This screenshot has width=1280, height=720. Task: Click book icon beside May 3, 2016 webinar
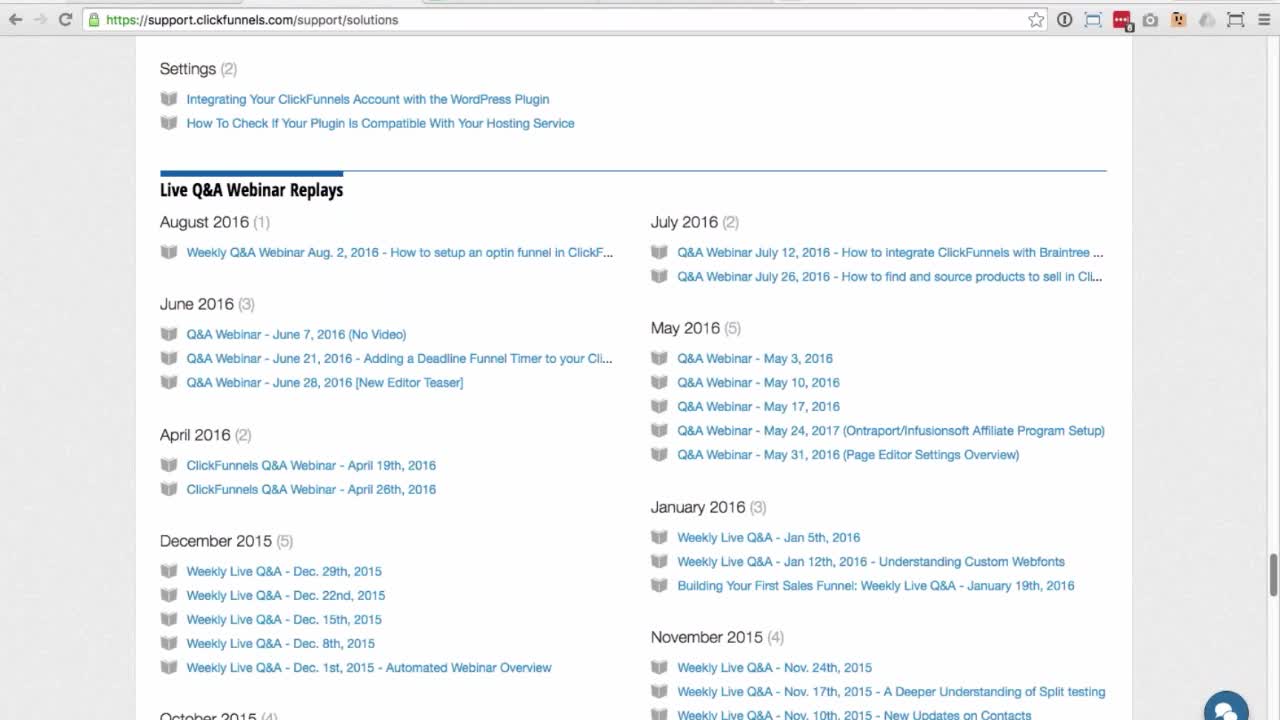pyautogui.click(x=660, y=358)
